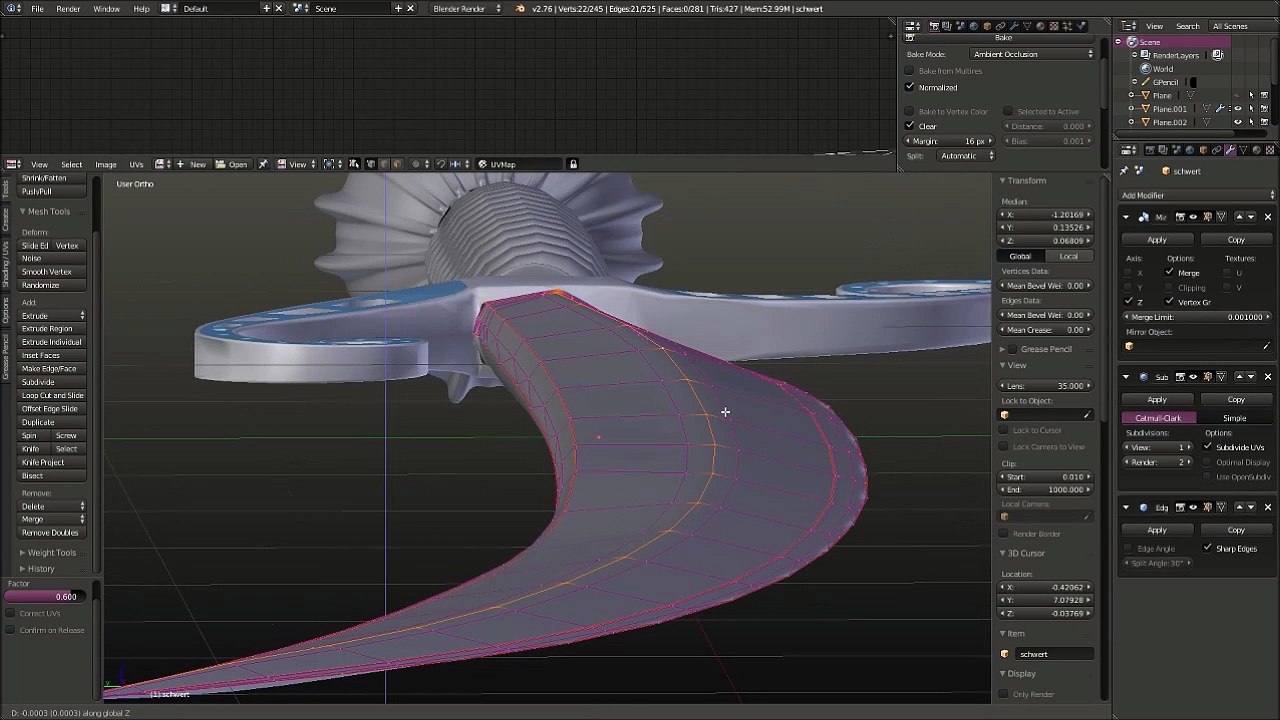Viewport: 1280px width, 720px height.
Task: Hide Plane.001 using its eye icon
Action: point(1238,109)
